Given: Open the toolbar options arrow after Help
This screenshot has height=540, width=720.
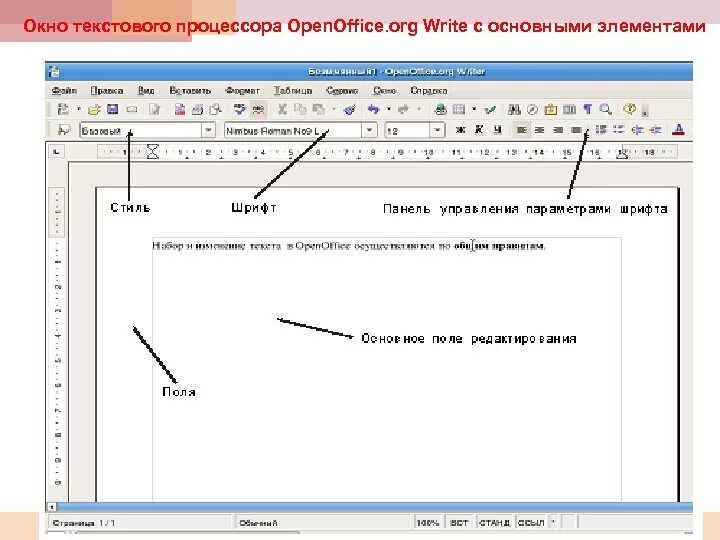Looking at the screenshot, I should click(x=645, y=112).
